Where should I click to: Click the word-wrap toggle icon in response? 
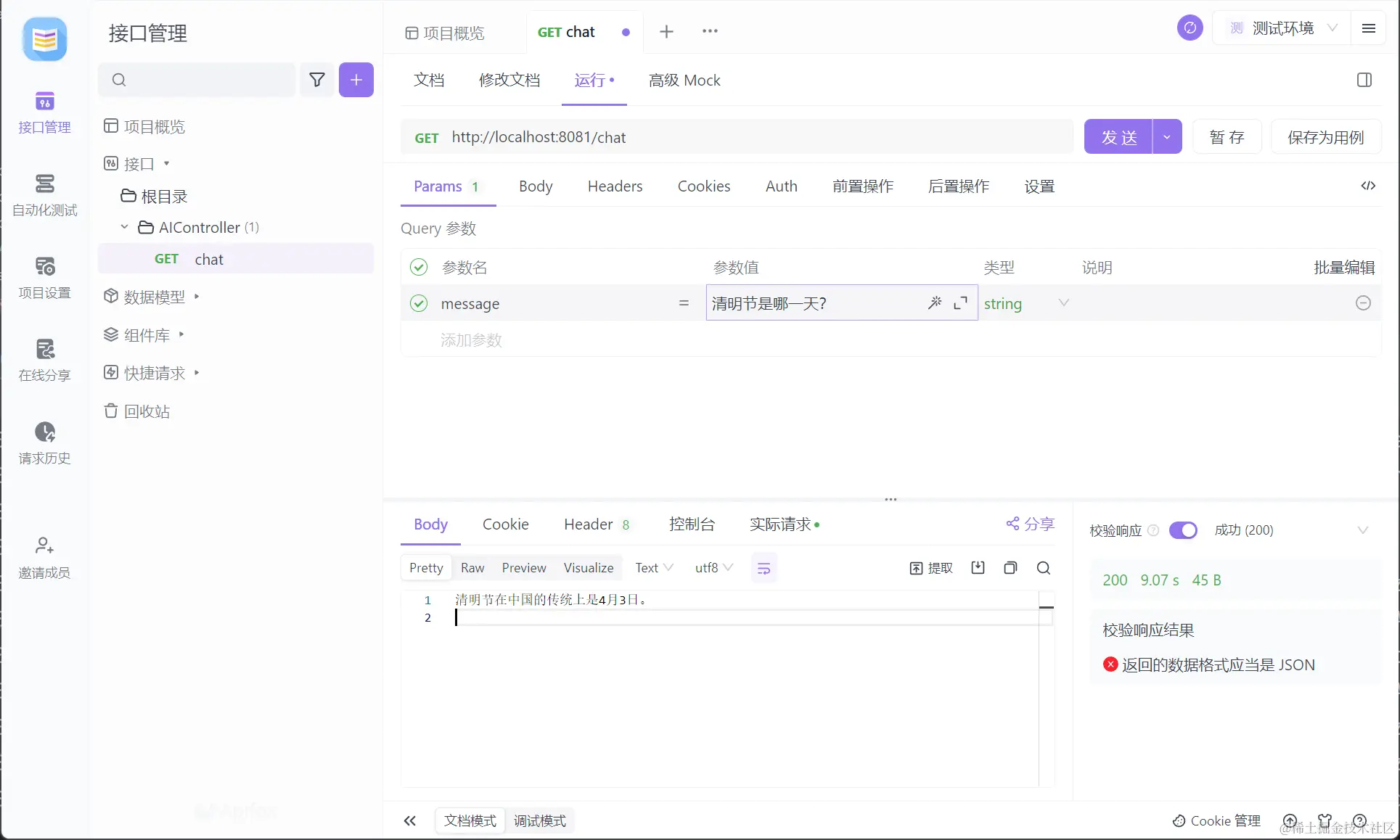tap(764, 568)
